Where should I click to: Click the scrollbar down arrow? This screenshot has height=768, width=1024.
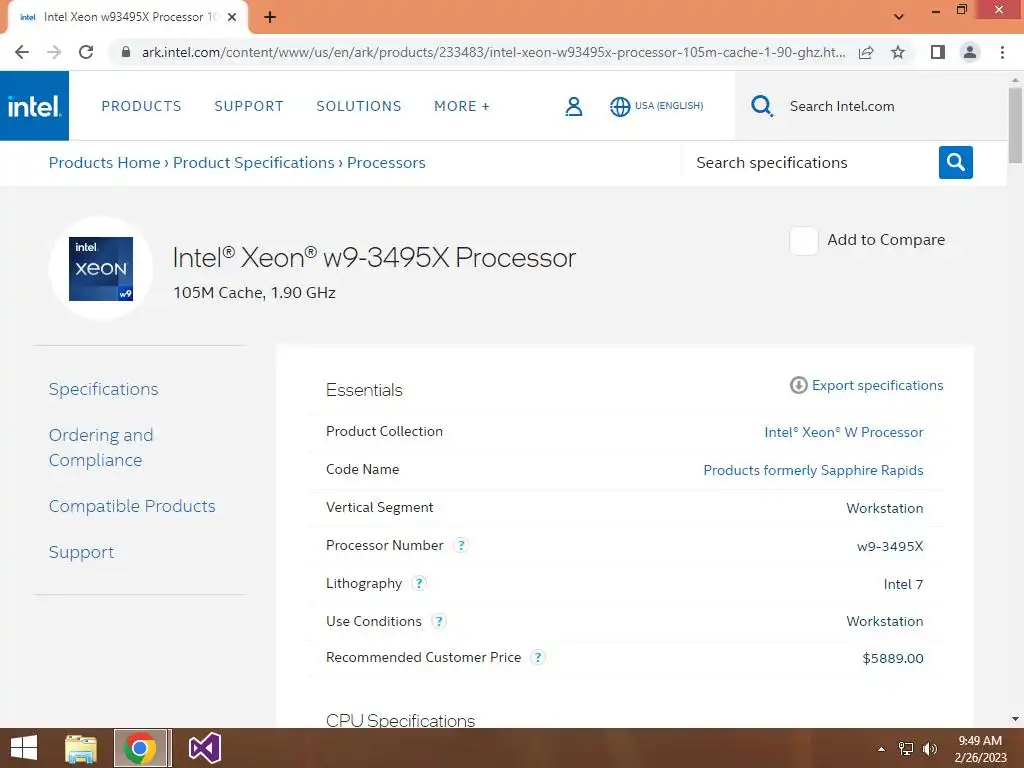1015,719
